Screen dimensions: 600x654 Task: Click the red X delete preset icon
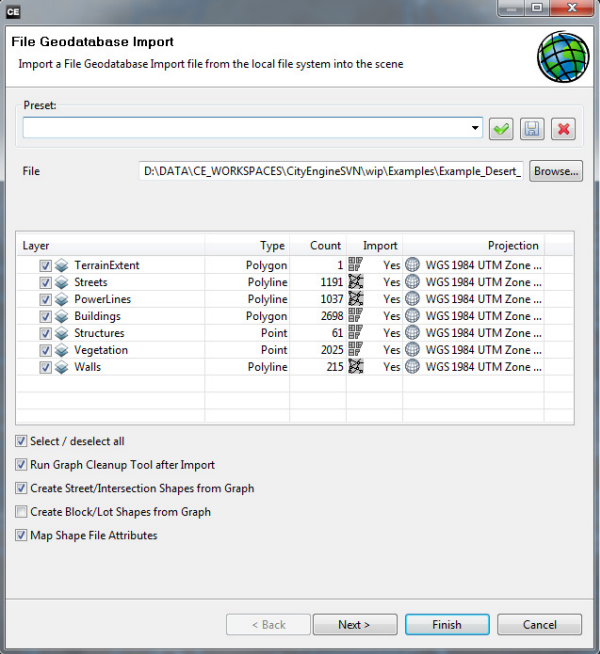point(564,128)
